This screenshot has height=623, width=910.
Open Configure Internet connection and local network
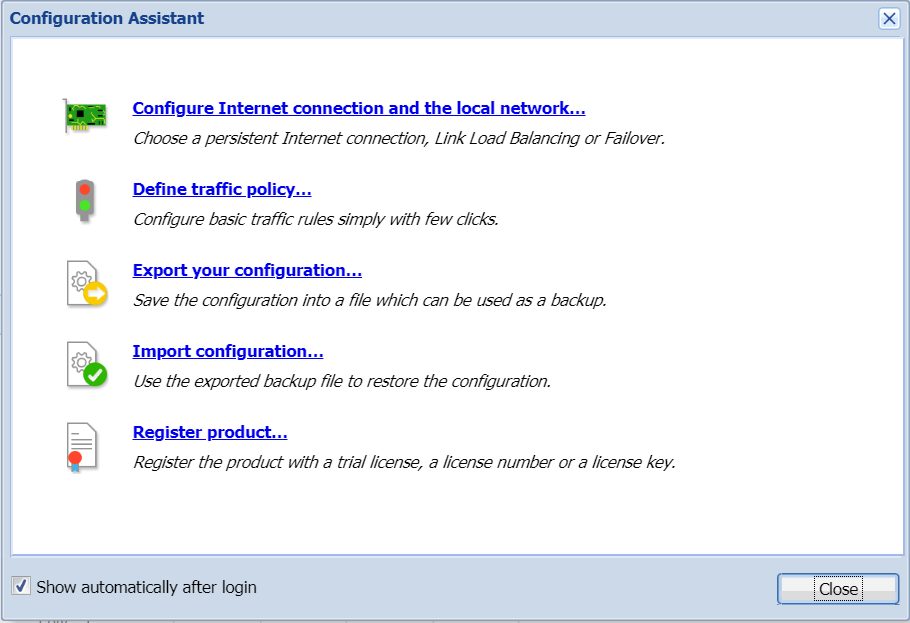[x=359, y=108]
